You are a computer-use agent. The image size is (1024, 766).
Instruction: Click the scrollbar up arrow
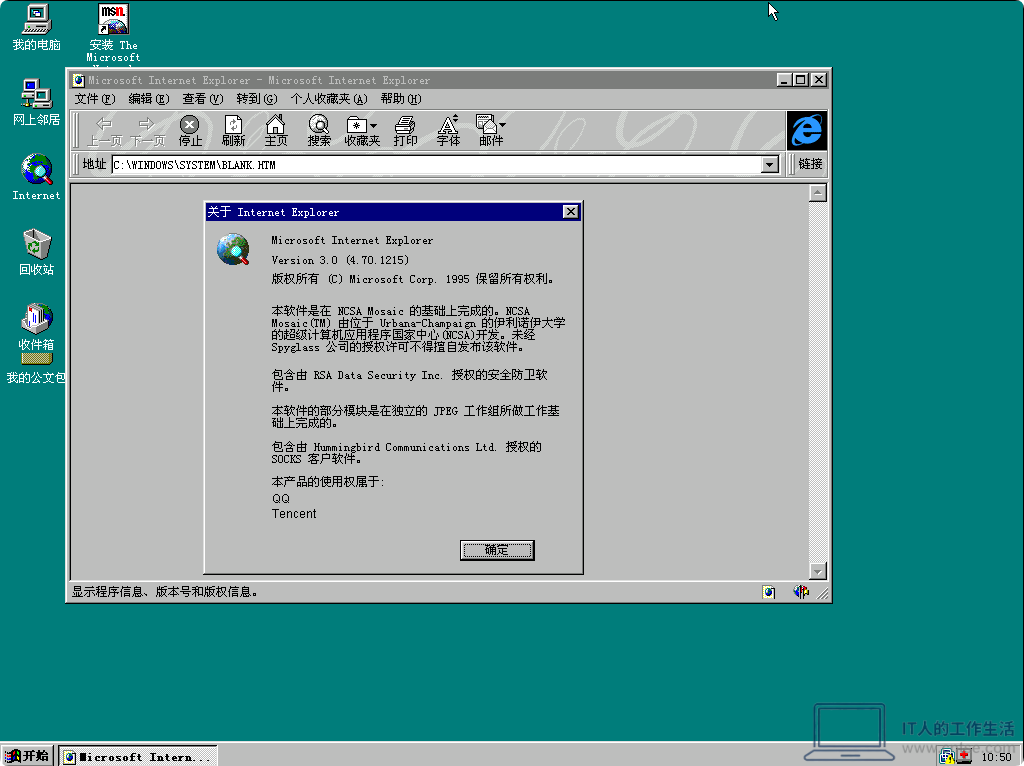(818, 193)
